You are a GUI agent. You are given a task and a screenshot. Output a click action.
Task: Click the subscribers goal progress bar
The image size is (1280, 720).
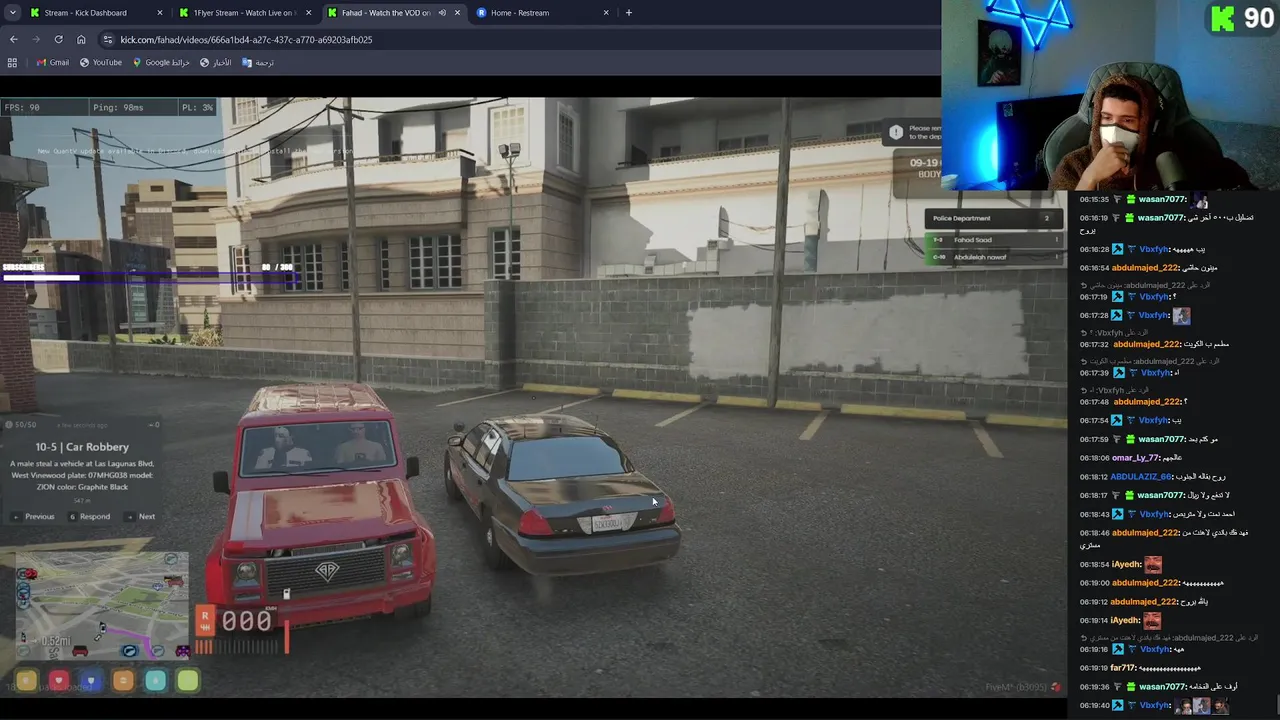(150, 277)
